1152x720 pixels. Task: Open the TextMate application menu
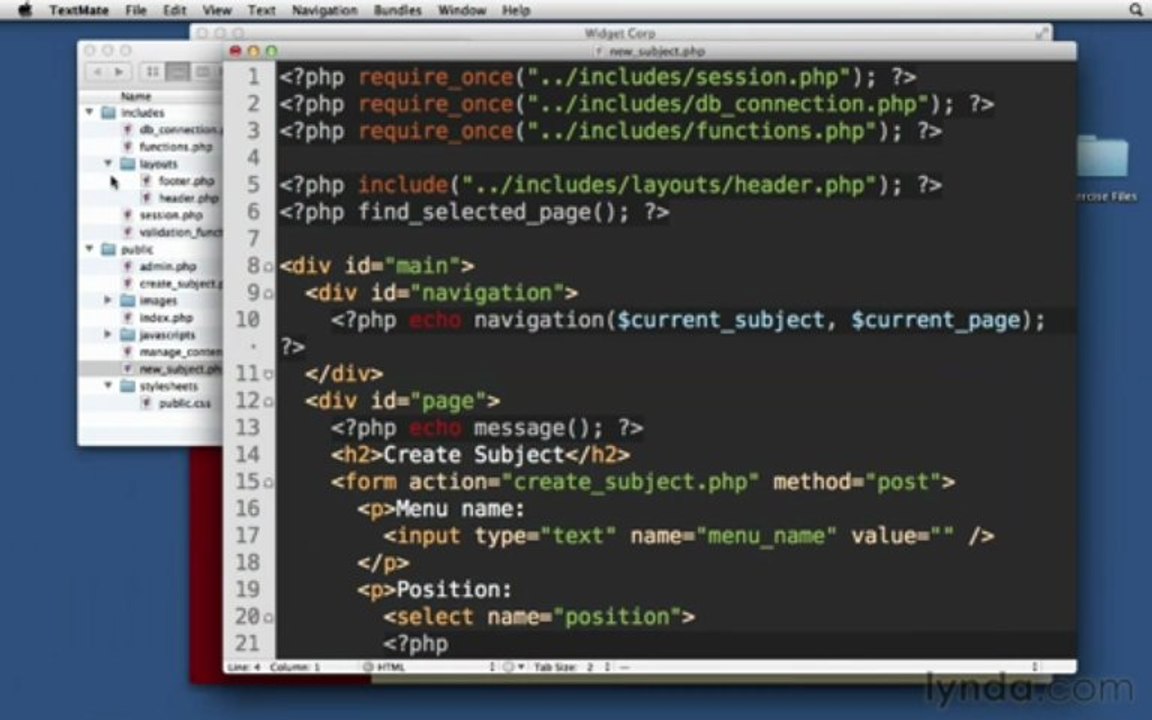click(x=79, y=10)
